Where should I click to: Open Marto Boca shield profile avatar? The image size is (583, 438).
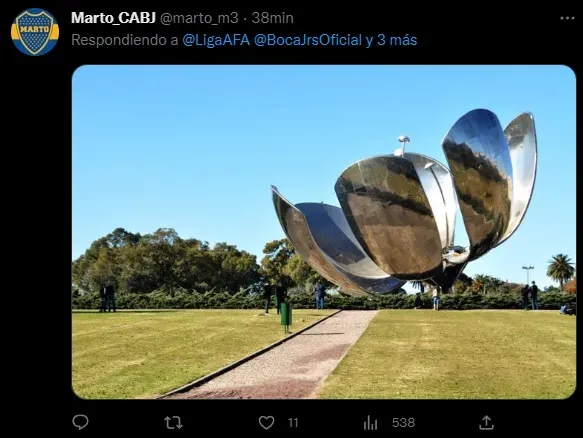pyautogui.click(x=35, y=32)
